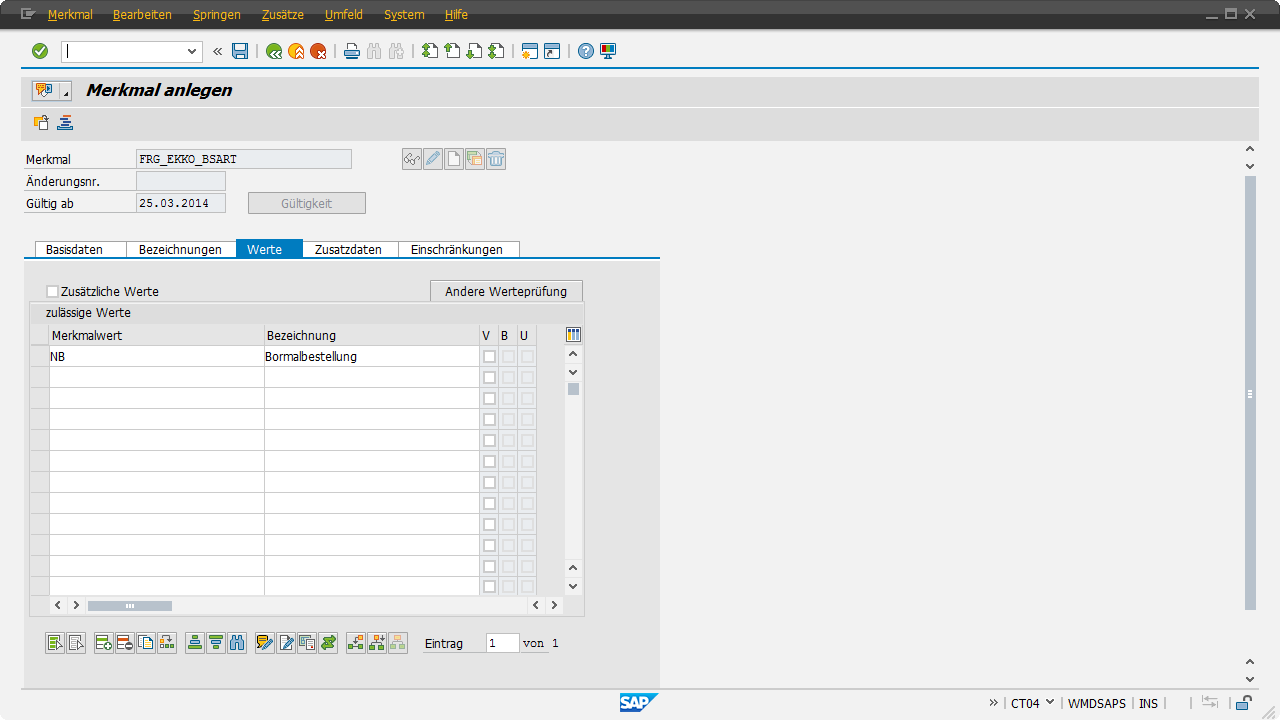Tick the V checkbox for NB row
Image resolution: width=1280 pixels, height=720 pixels.
point(489,357)
